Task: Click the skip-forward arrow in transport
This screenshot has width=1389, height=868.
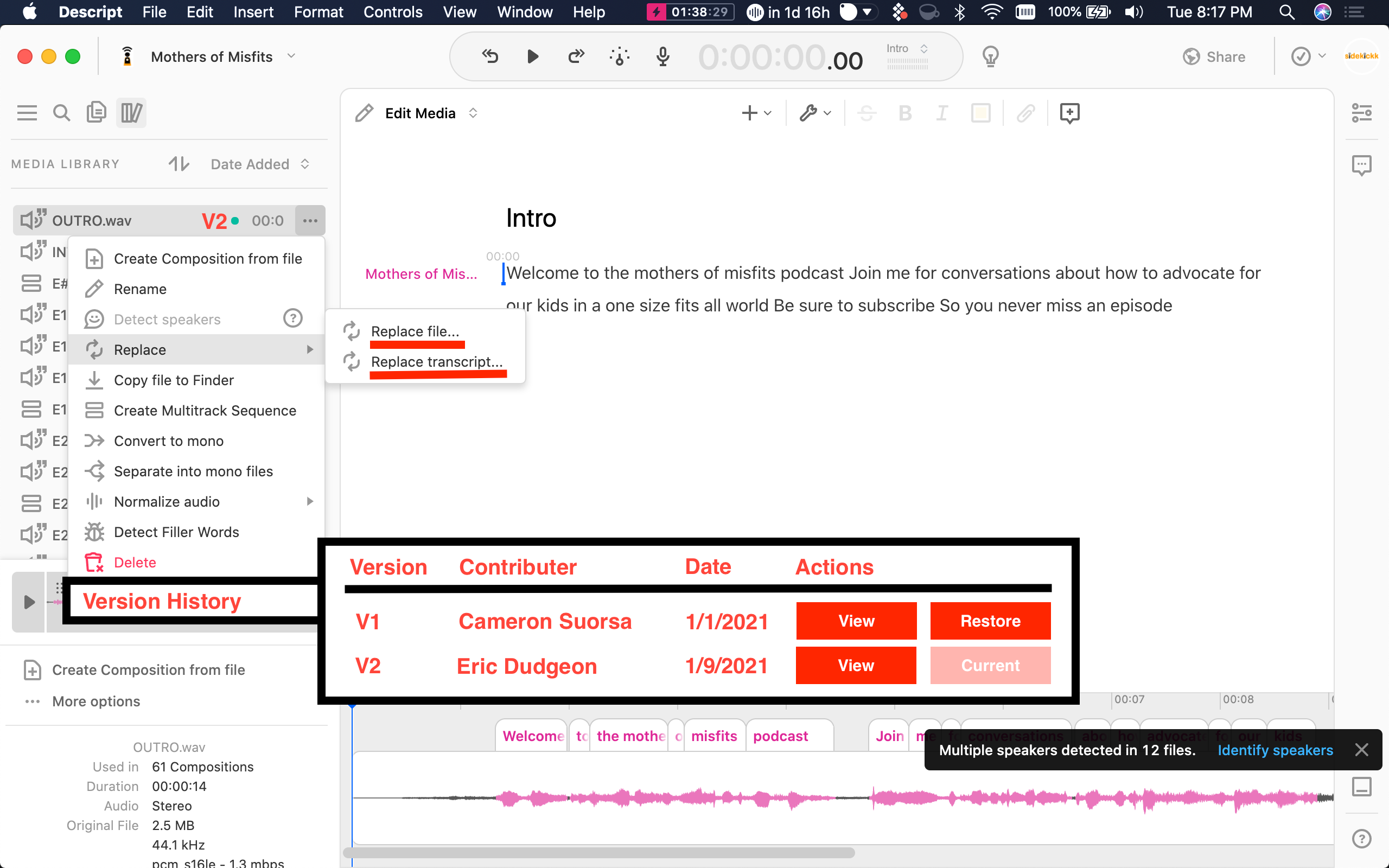Action: (576, 56)
